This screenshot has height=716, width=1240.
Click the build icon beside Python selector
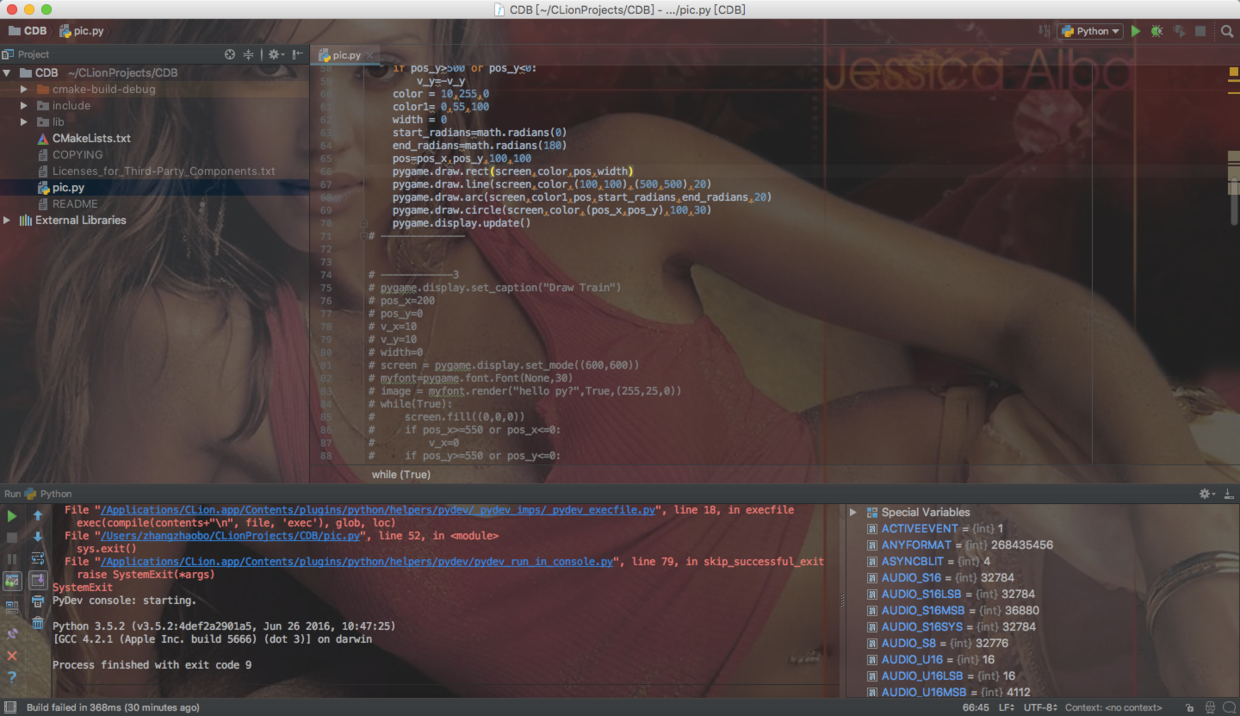[1045, 31]
